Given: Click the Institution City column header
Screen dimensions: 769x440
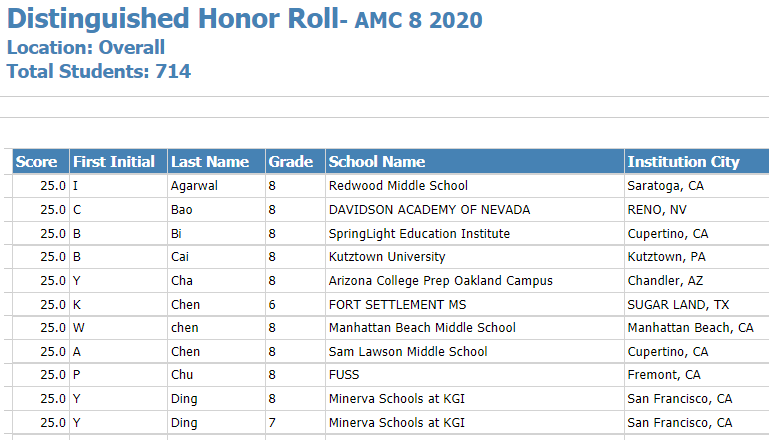Looking at the screenshot, I should point(697,161).
